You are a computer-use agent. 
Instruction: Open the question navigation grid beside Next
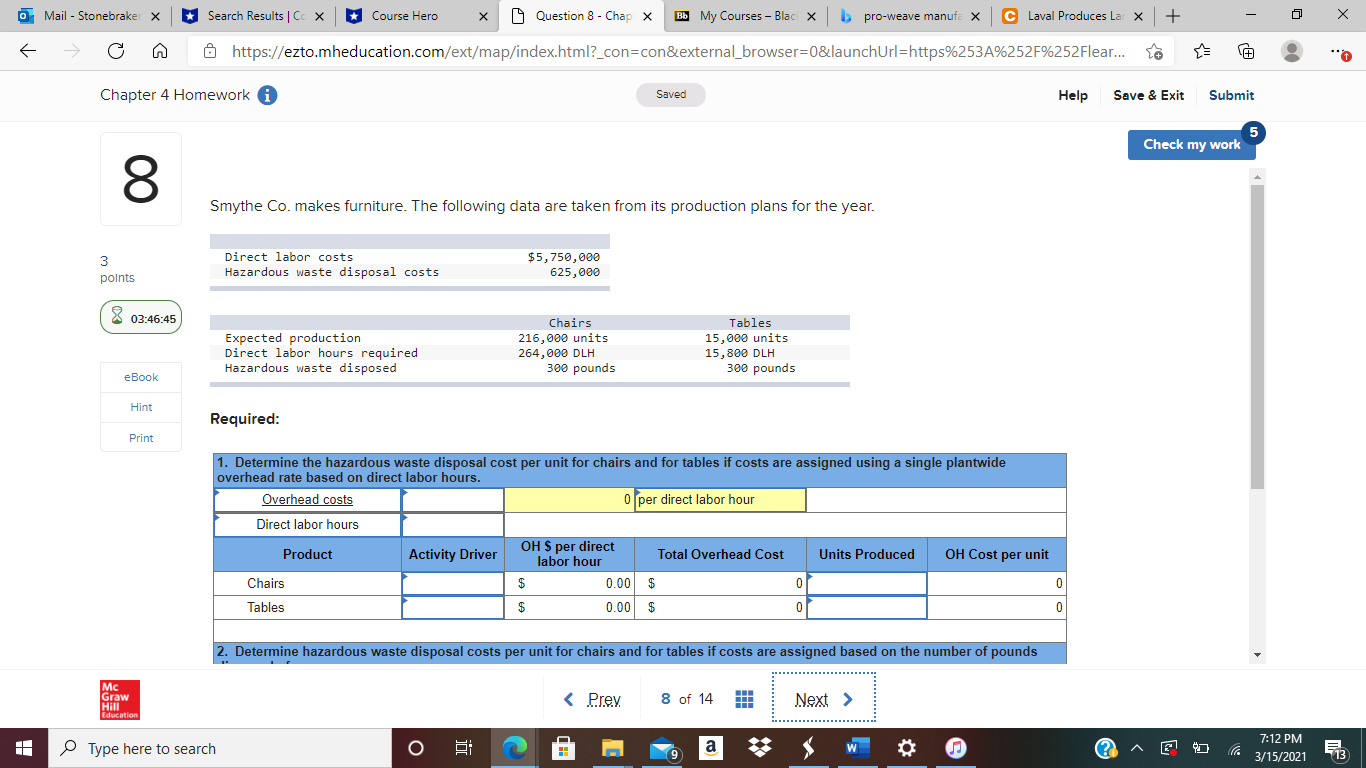(x=744, y=698)
